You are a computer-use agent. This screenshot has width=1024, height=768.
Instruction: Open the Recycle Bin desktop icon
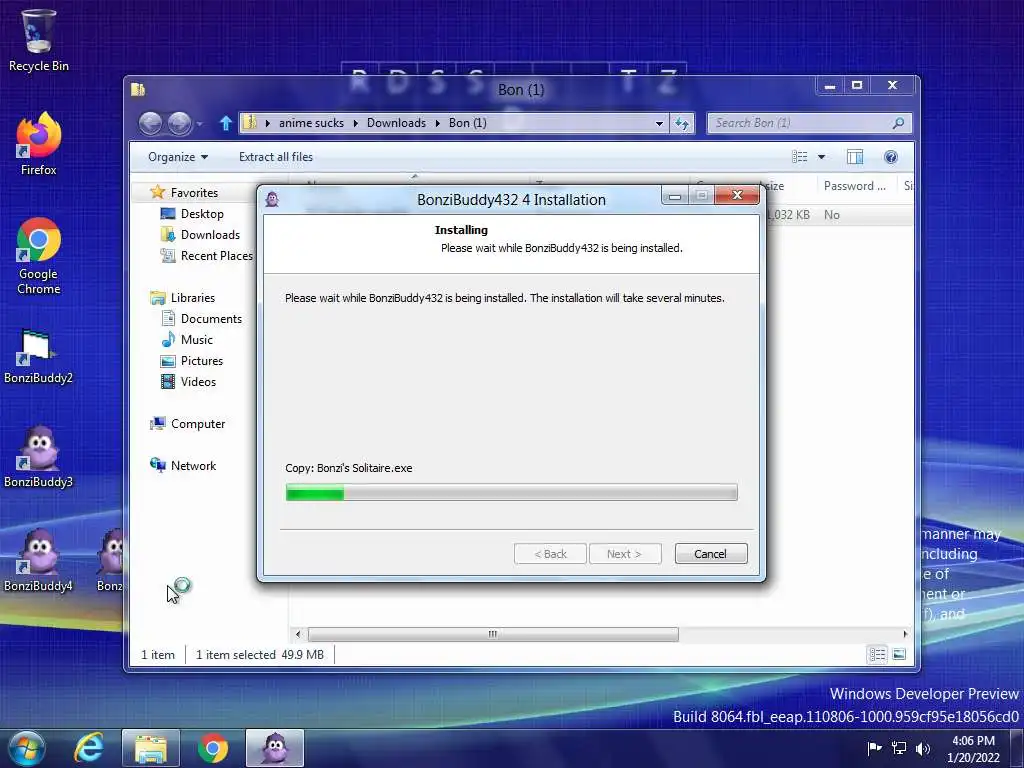point(39,39)
